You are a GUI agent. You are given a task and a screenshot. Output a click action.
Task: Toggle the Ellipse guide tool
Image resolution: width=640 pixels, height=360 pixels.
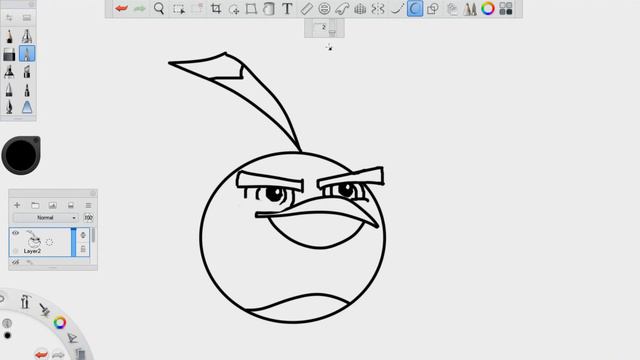324,9
